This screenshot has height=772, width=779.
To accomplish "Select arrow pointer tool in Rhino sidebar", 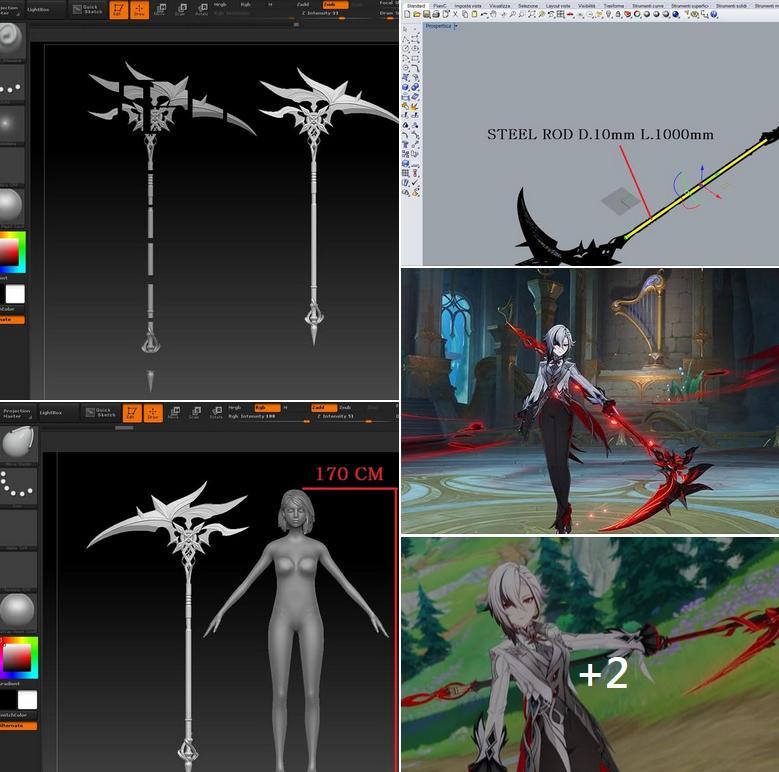I will (405, 29).
